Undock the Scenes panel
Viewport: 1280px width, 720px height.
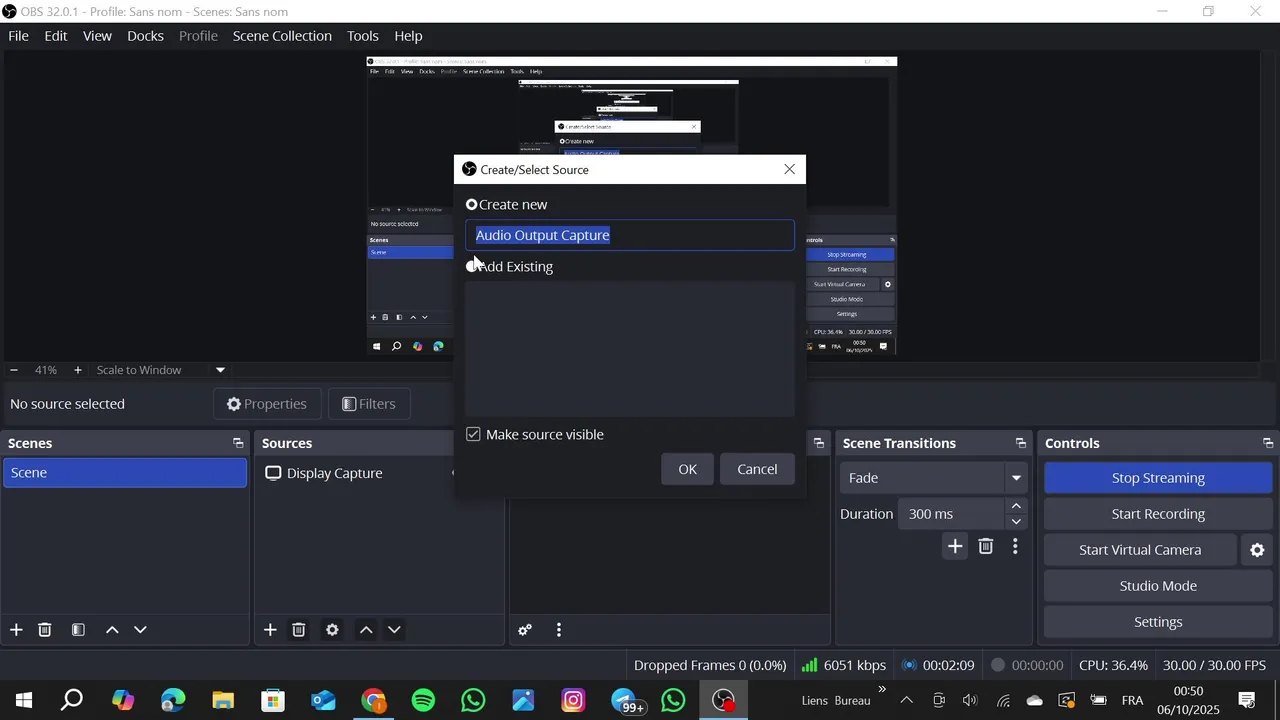click(x=238, y=443)
